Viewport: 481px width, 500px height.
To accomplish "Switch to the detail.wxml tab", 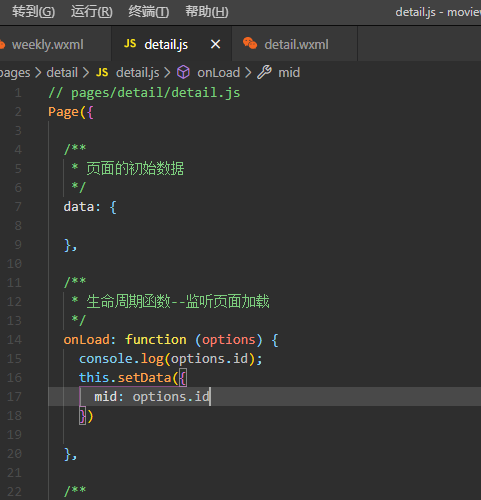I will pos(296,44).
